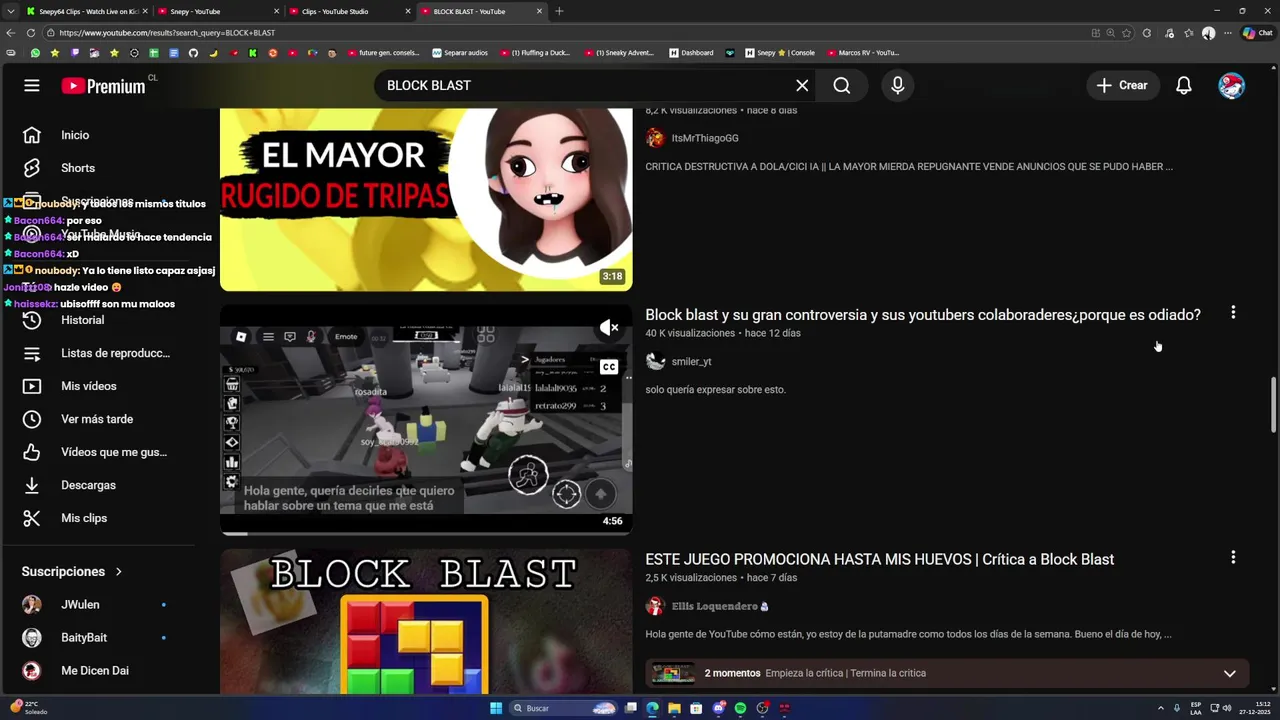Expand the Suscripciones section chevron
1280x720 pixels.
(118, 572)
